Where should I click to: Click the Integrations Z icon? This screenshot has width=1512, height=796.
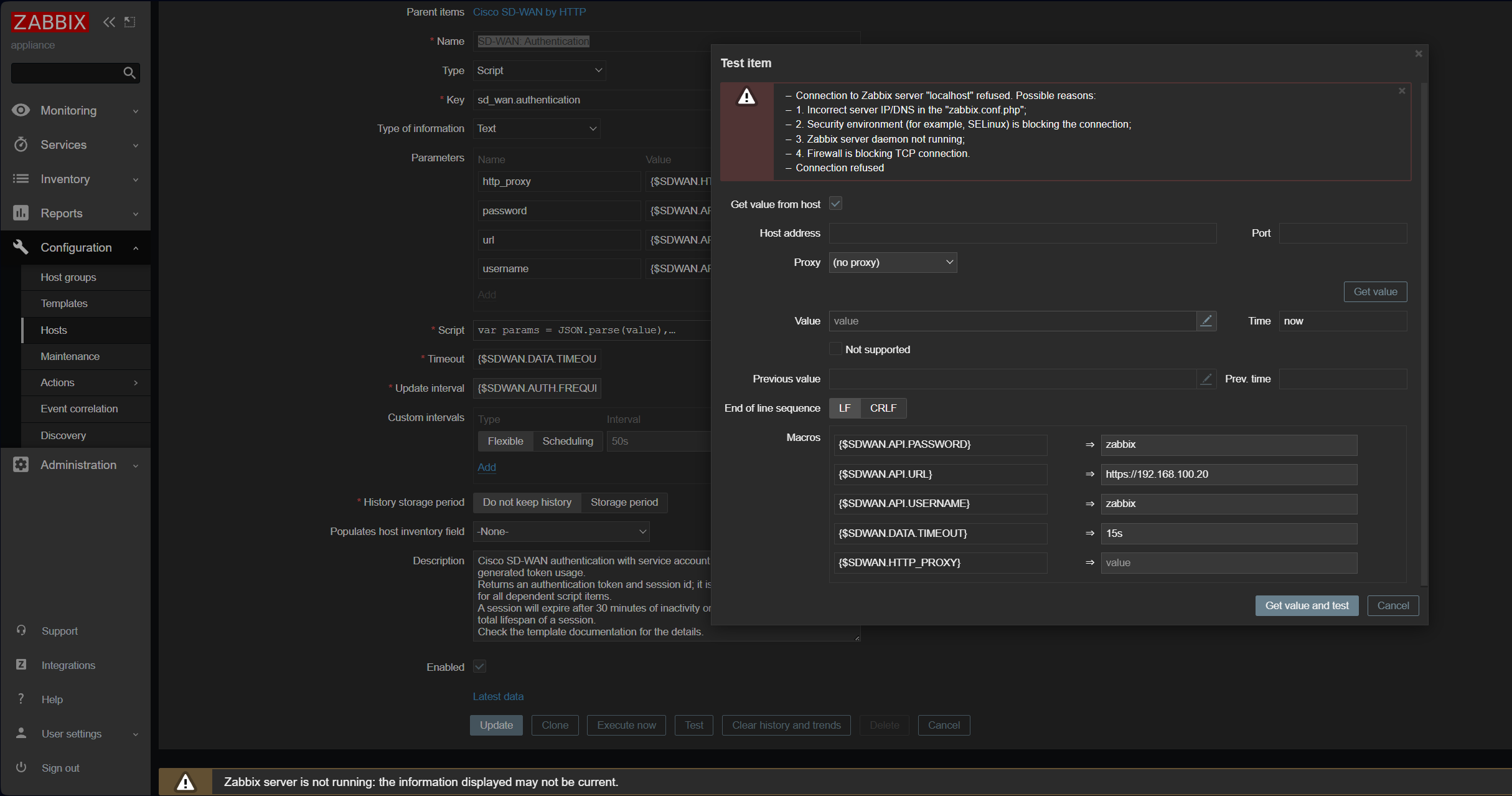pyautogui.click(x=21, y=665)
